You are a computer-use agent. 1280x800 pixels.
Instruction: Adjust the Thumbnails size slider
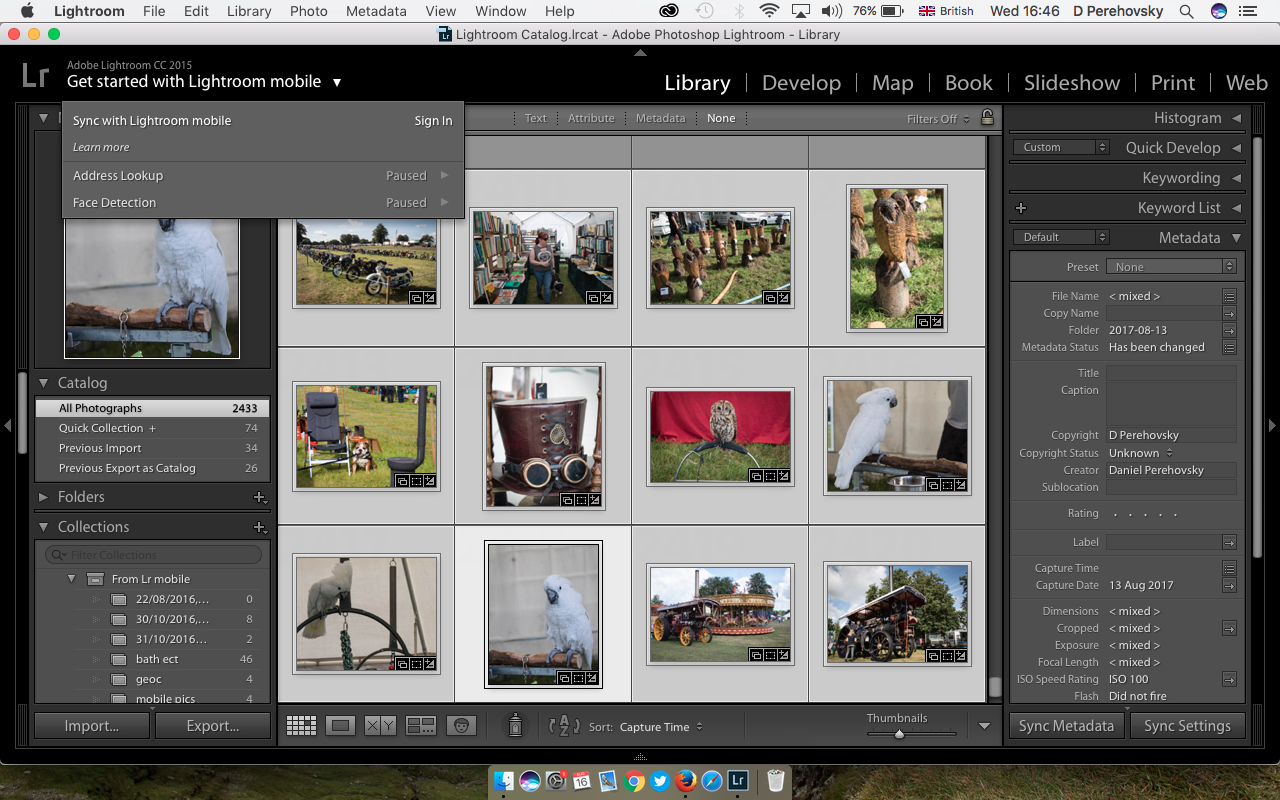click(x=899, y=733)
